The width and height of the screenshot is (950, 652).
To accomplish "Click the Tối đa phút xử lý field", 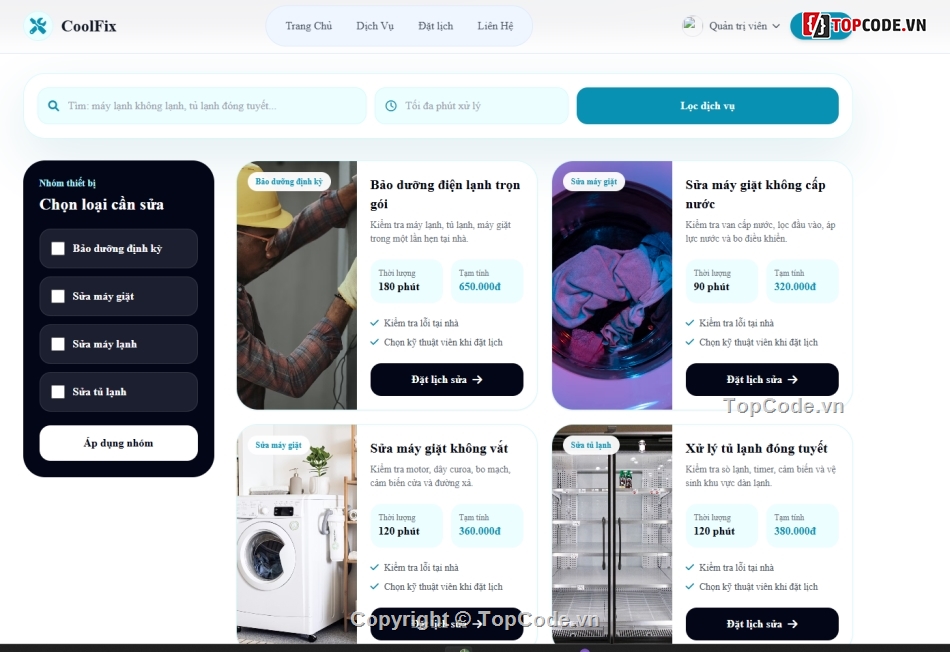I will (472, 106).
